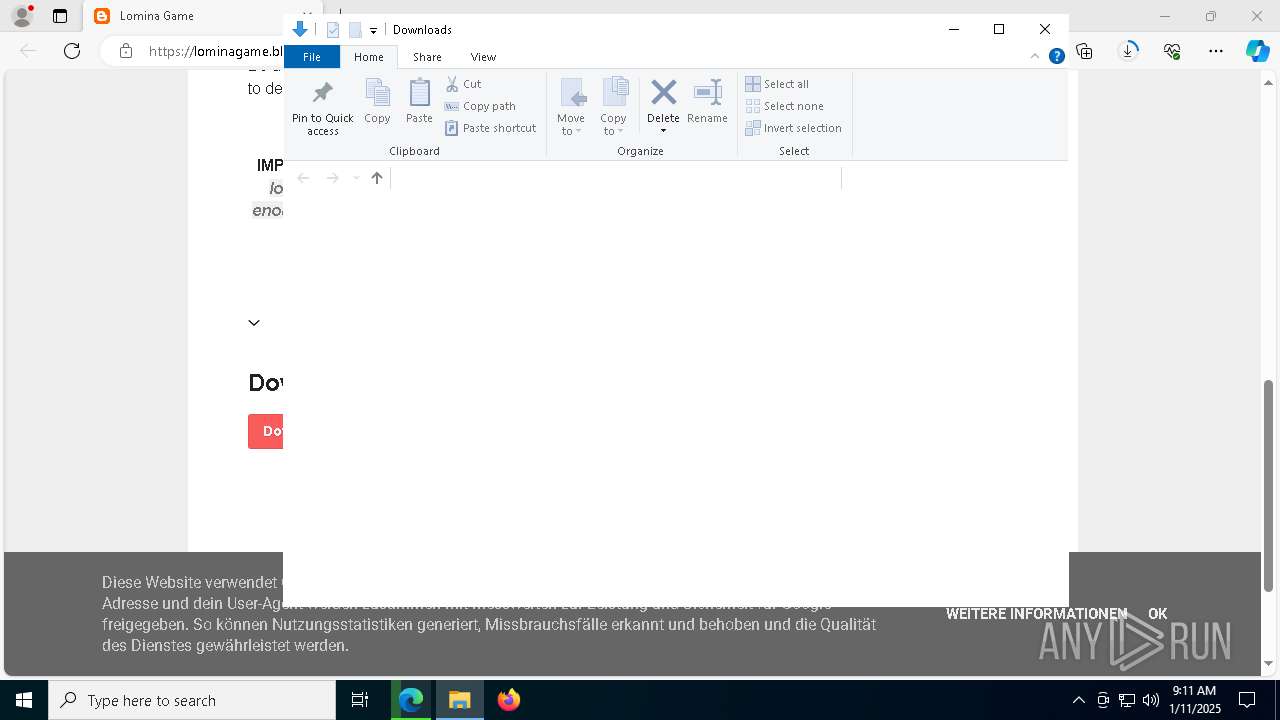Click WEITERE INFORMATIONEN cookie link
Viewport: 1280px width, 720px height.
pos(1036,614)
